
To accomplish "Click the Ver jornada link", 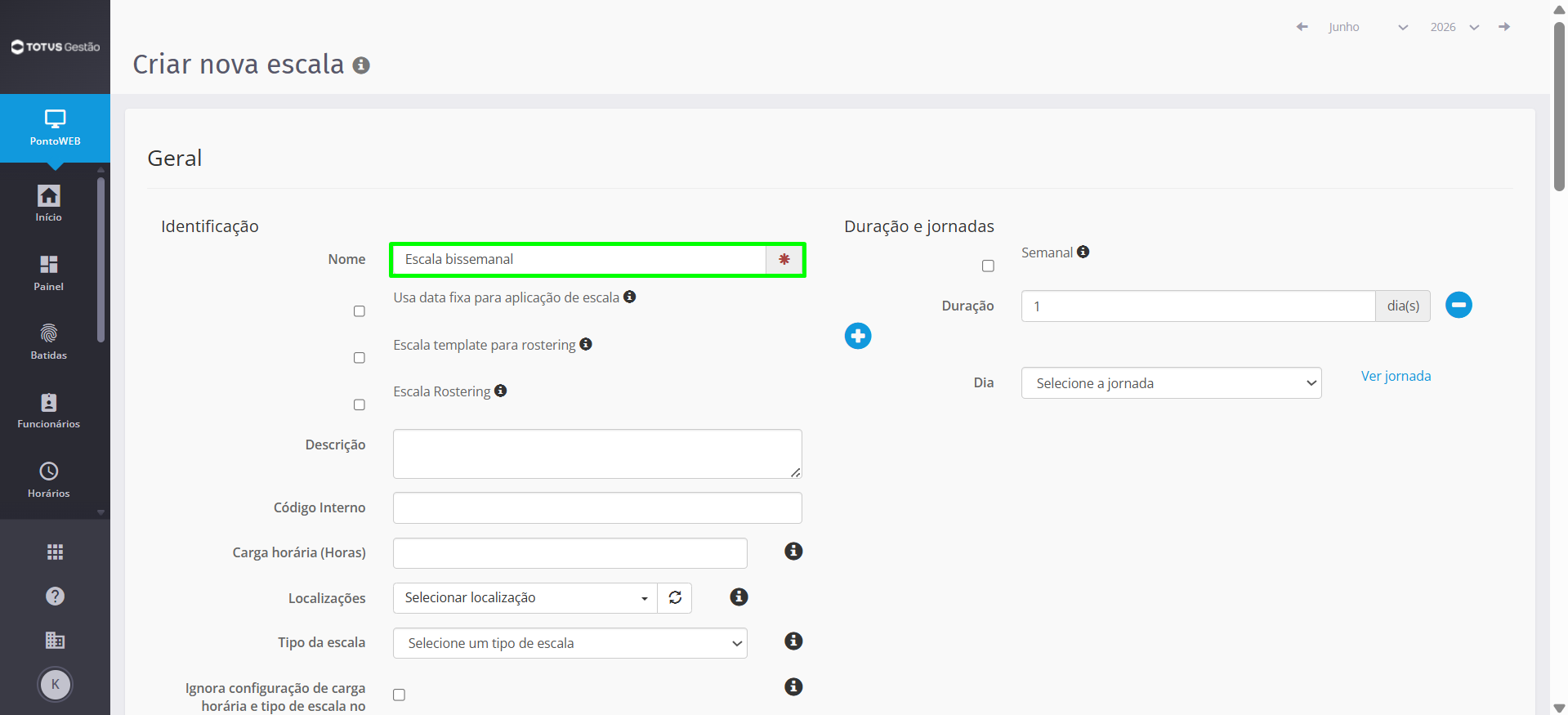I will click(x=1396, y=376).
